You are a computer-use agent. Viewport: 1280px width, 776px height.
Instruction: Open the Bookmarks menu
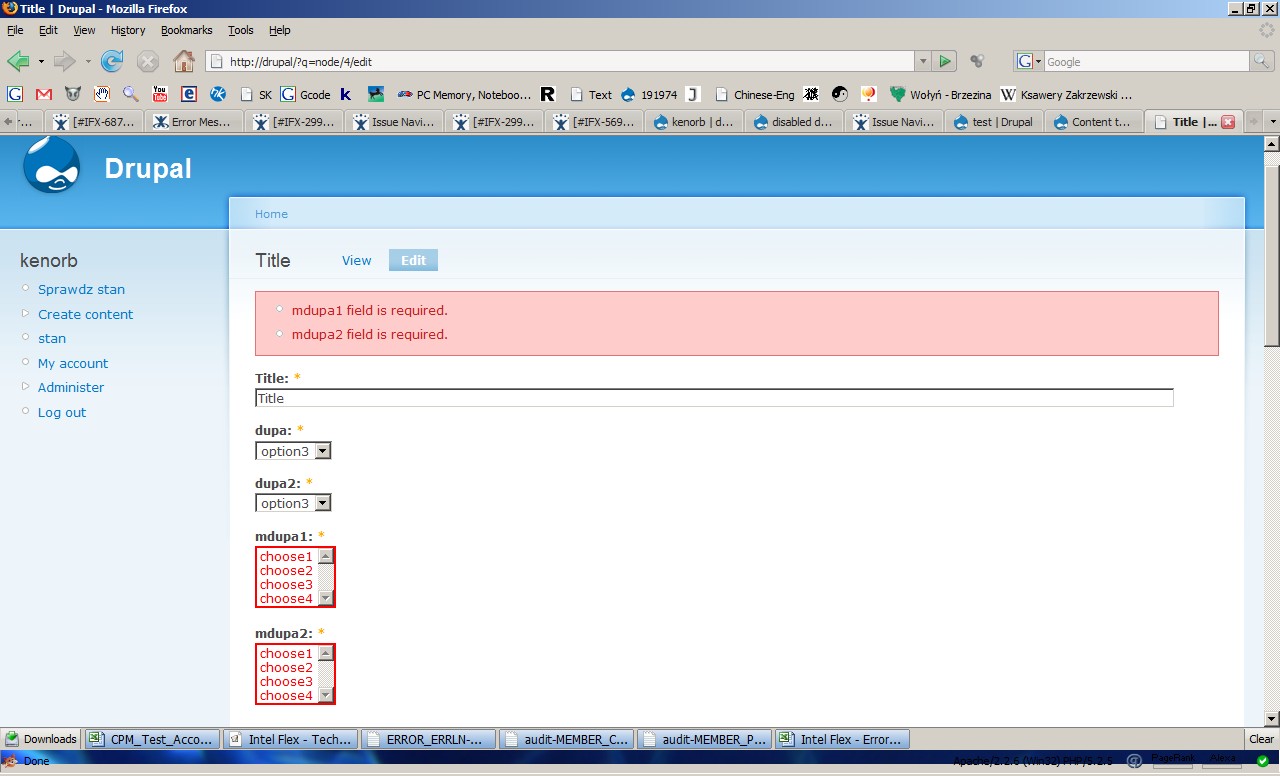coord(186,30)
